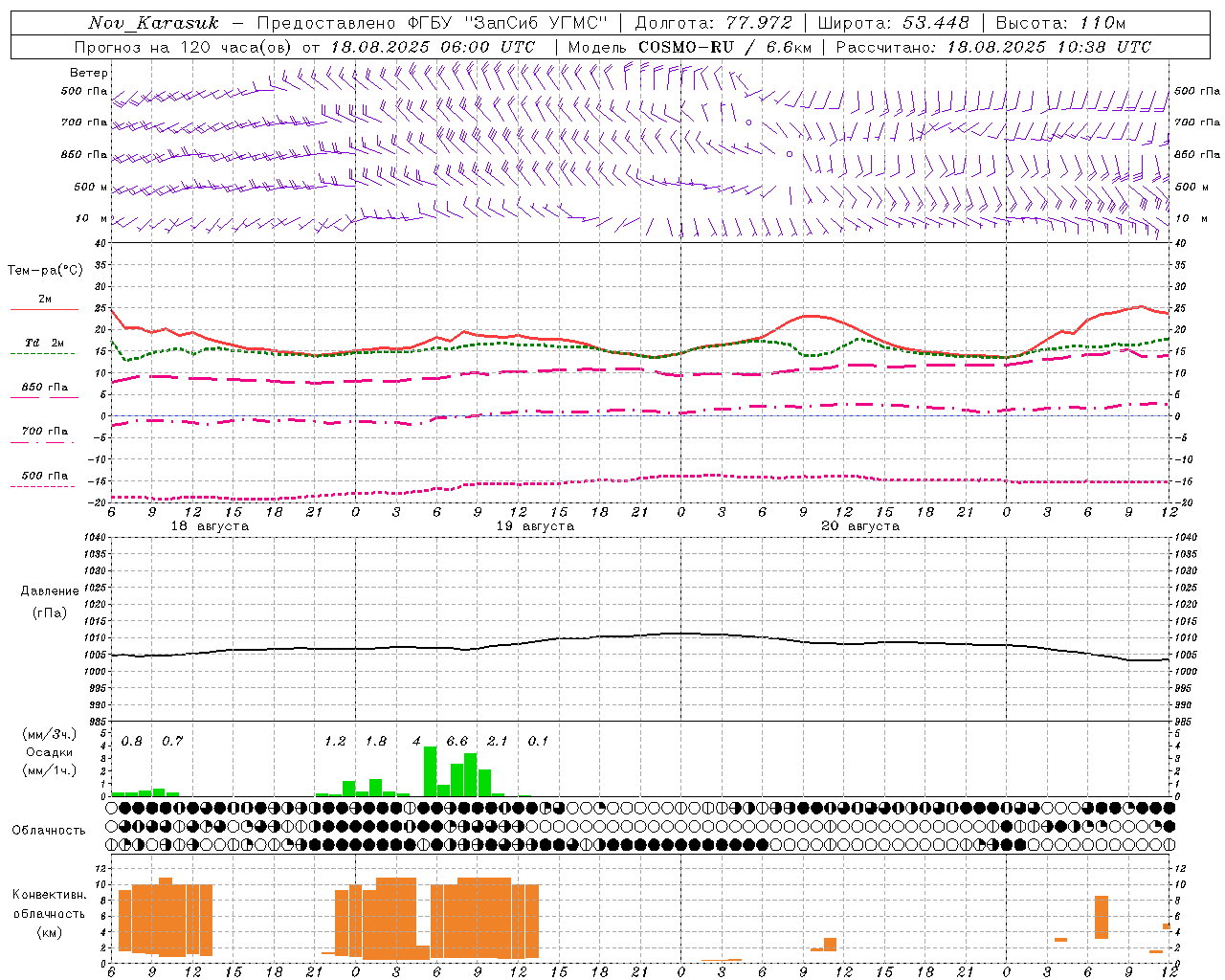Click the 'Облачность' cloud cover label
This screenshot has height=980, width=1225.
coord(49,831)
